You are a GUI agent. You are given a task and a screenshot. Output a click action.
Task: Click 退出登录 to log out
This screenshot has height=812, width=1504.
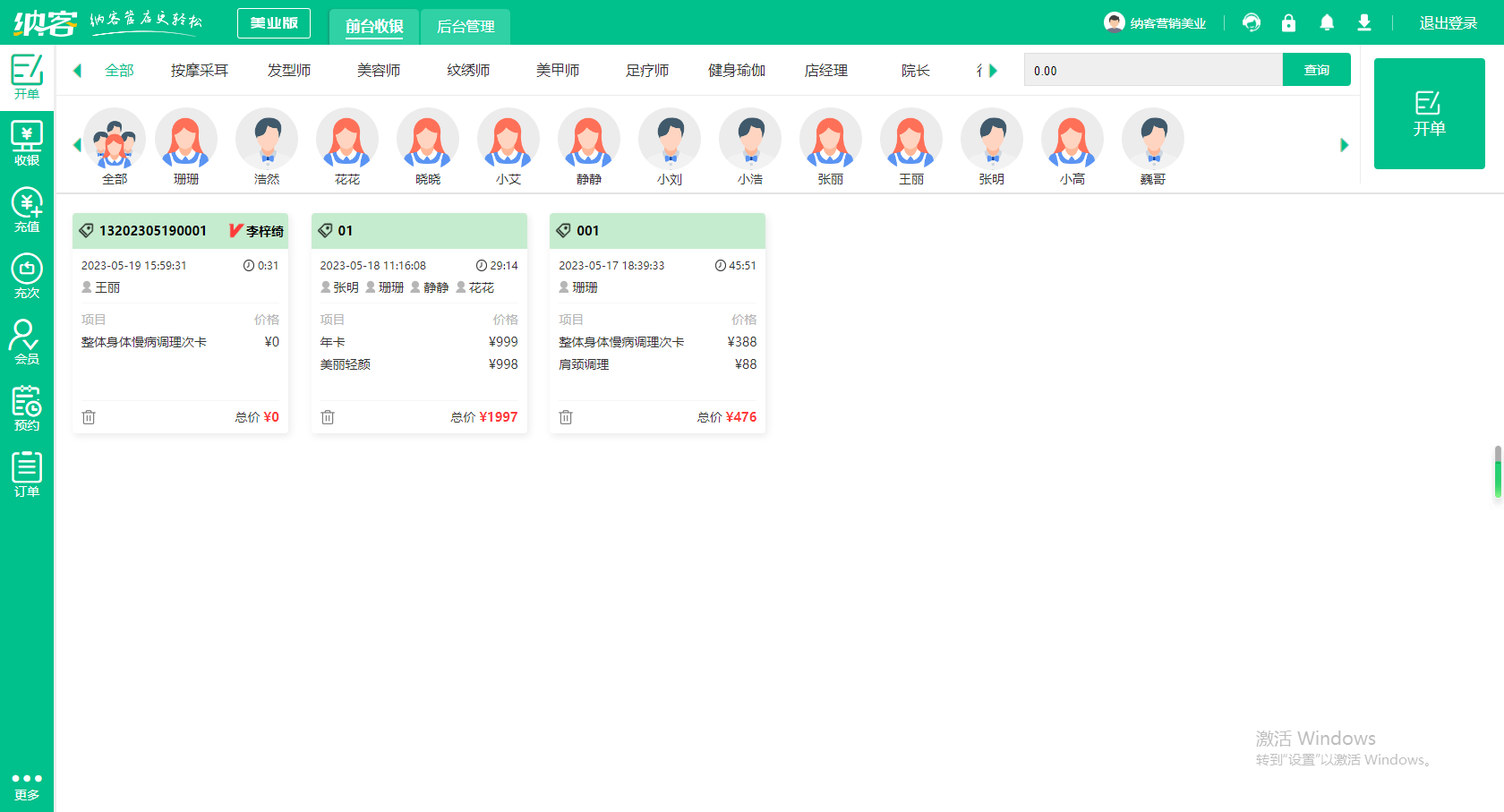click(x=1448, y=23)
